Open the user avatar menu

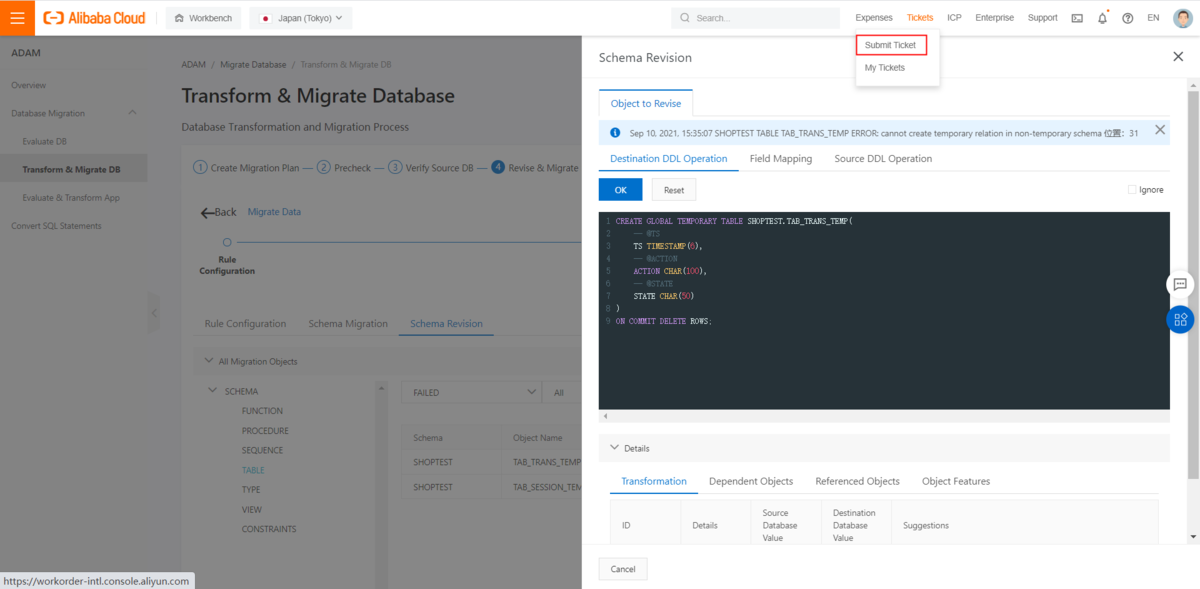tap(1183, 17)
